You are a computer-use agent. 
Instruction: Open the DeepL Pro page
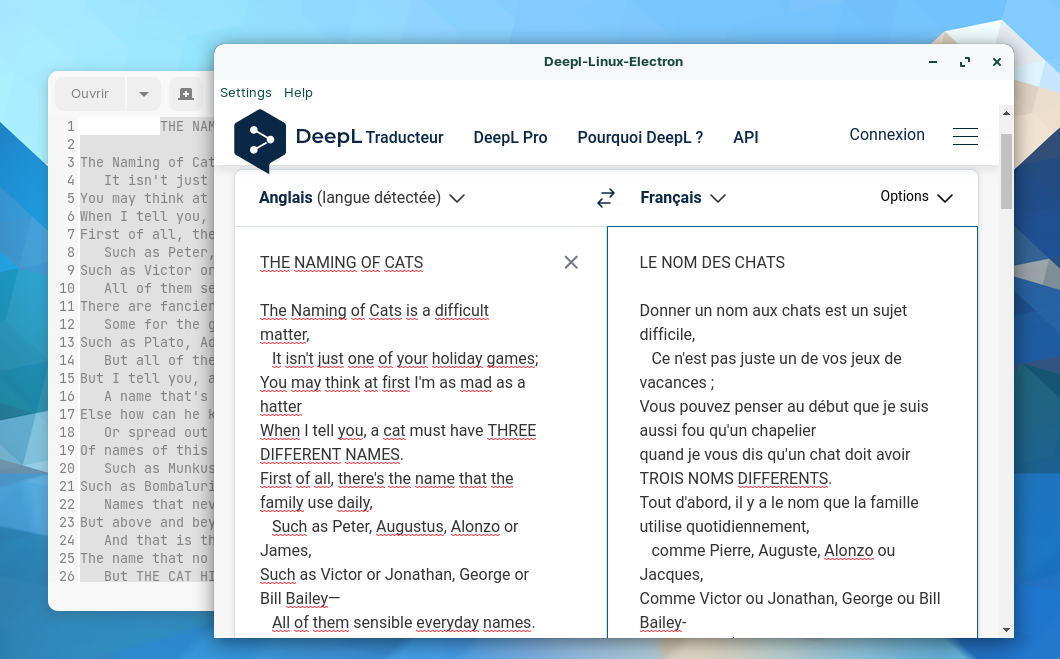pos(510,138)
